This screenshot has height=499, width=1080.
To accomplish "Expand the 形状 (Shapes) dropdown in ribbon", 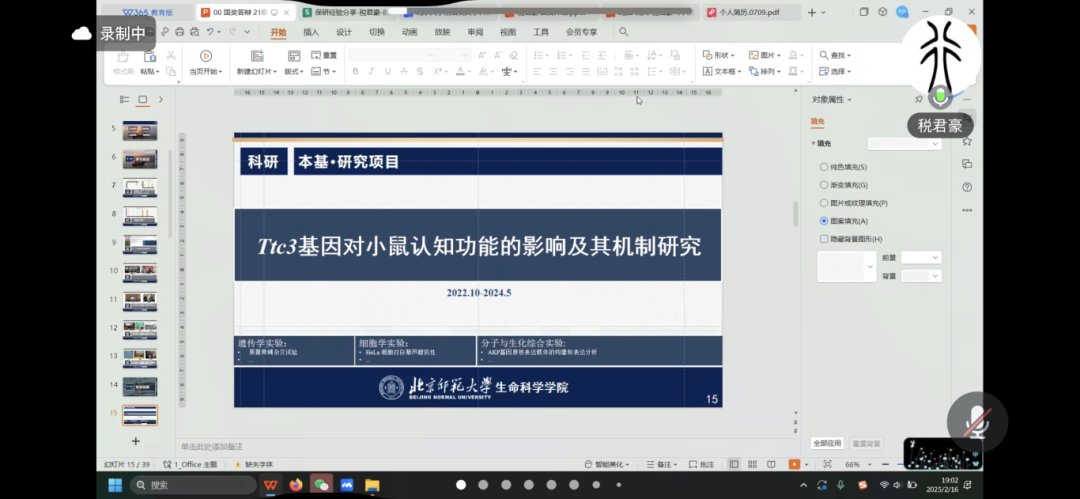I will tap(720, 55).
